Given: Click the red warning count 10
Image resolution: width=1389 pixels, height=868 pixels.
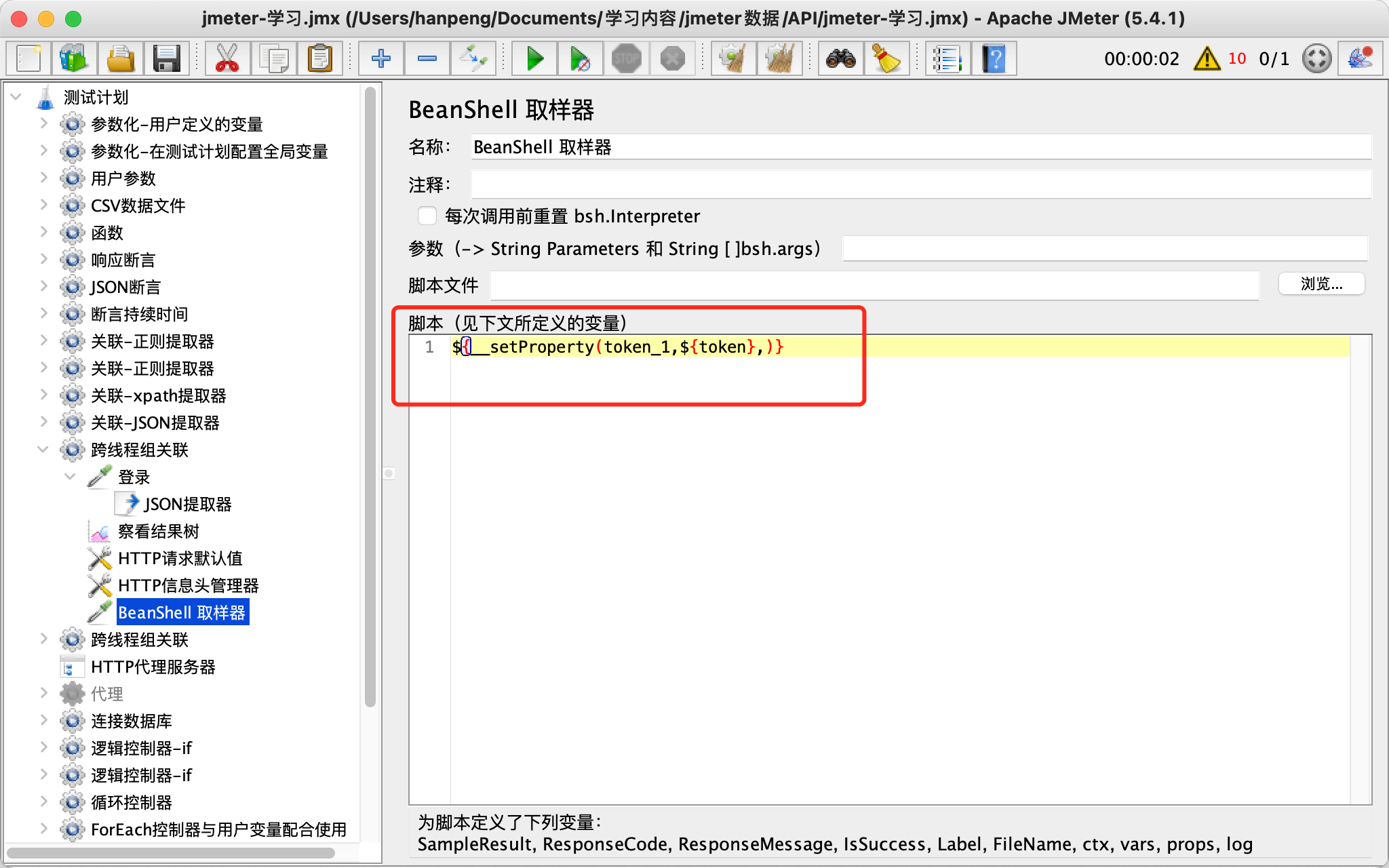Looking at the screenshot, I should pos(1237,58).
